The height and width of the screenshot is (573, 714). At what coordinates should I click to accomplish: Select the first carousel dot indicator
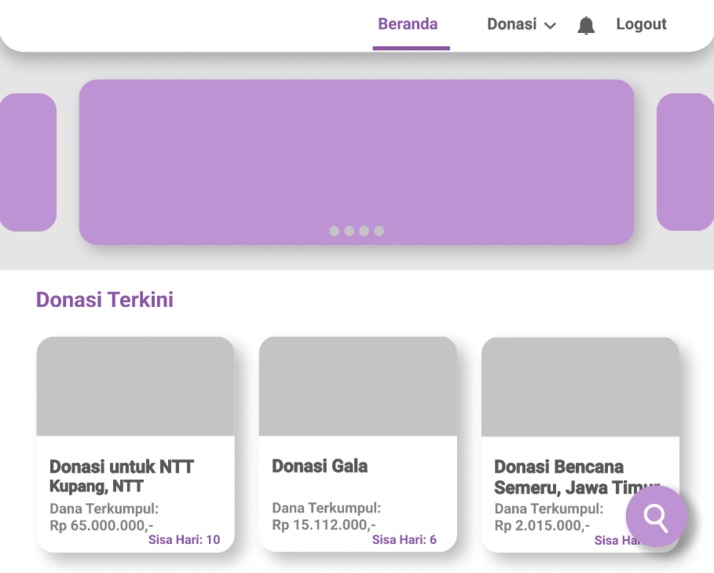pyautogui.click(x=334, y=231)
